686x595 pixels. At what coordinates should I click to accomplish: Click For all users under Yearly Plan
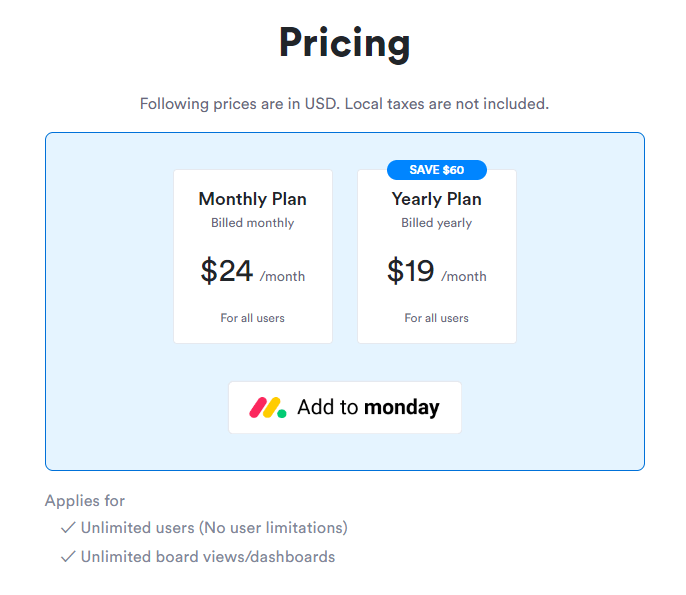click(x=437, y=318)
